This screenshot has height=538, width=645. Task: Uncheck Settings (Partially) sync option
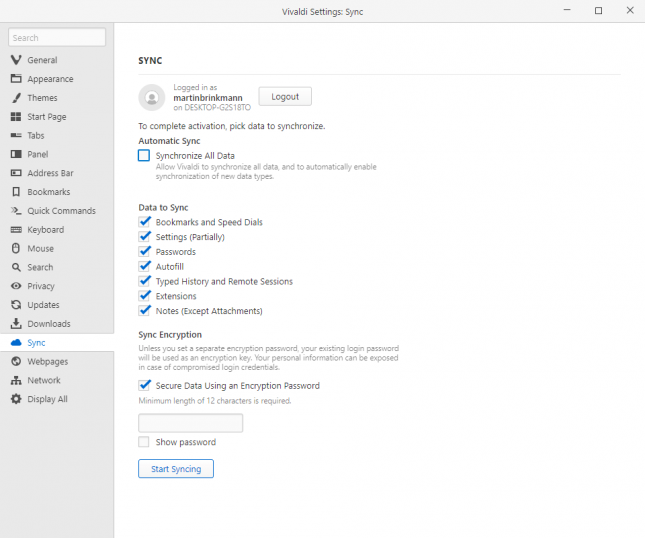(x=144, y=237)
